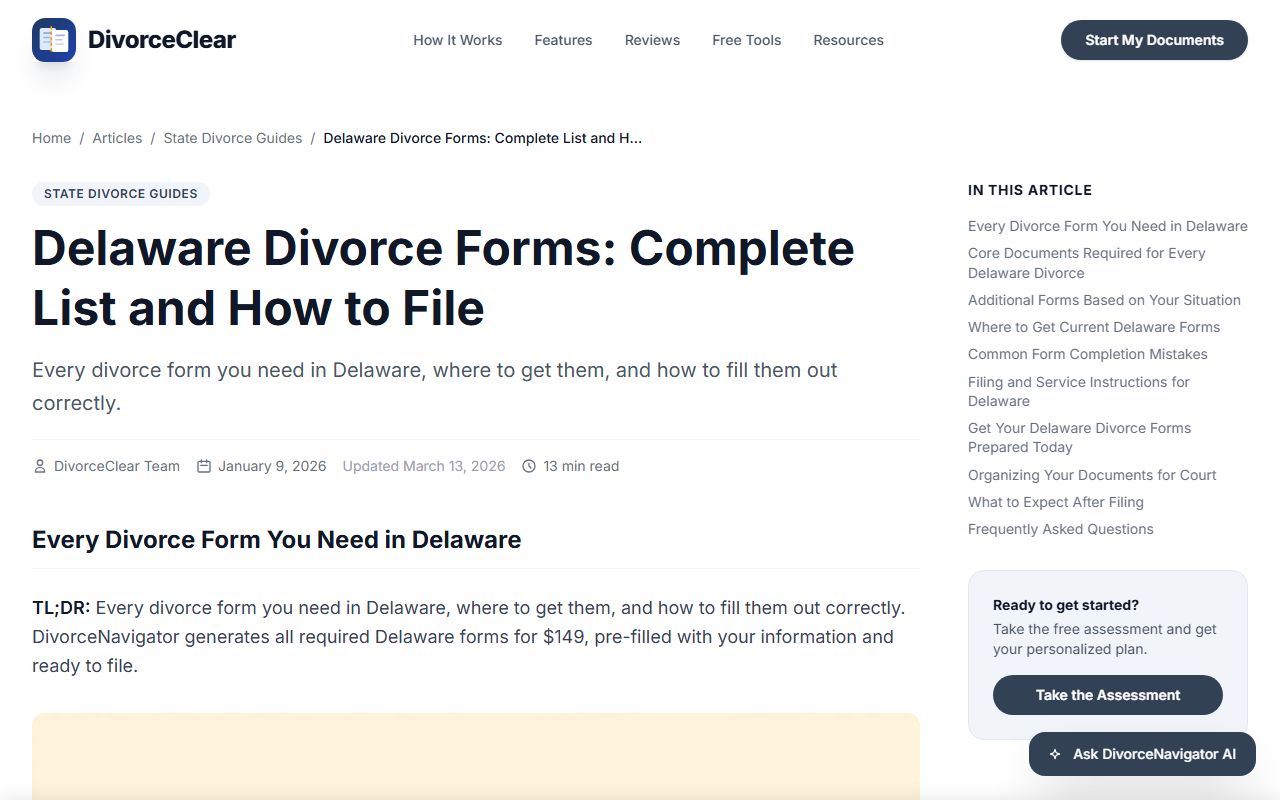
Task: Click the calendar icon beside January 9, 2026
Action: [x=204, y=466]
